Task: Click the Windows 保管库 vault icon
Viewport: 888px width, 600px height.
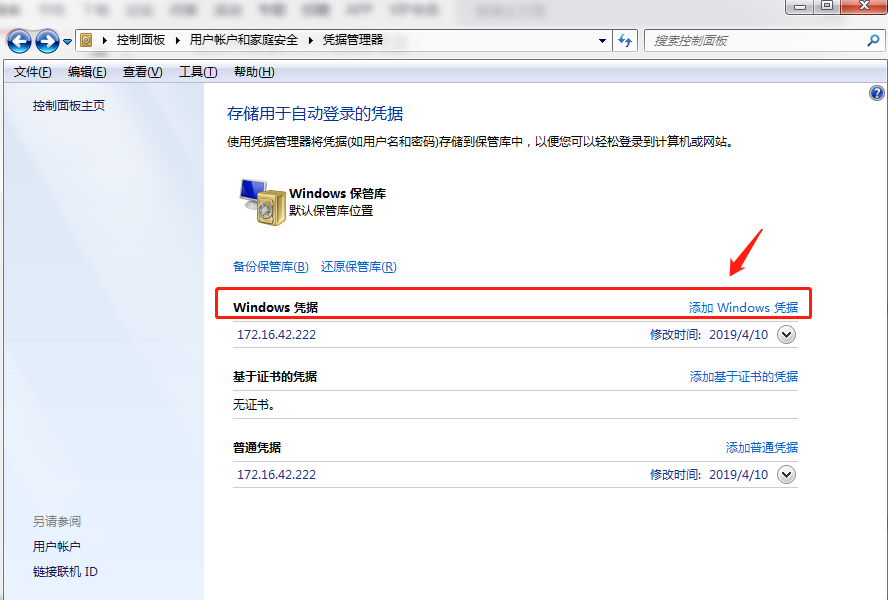Action: pos(262,202)
